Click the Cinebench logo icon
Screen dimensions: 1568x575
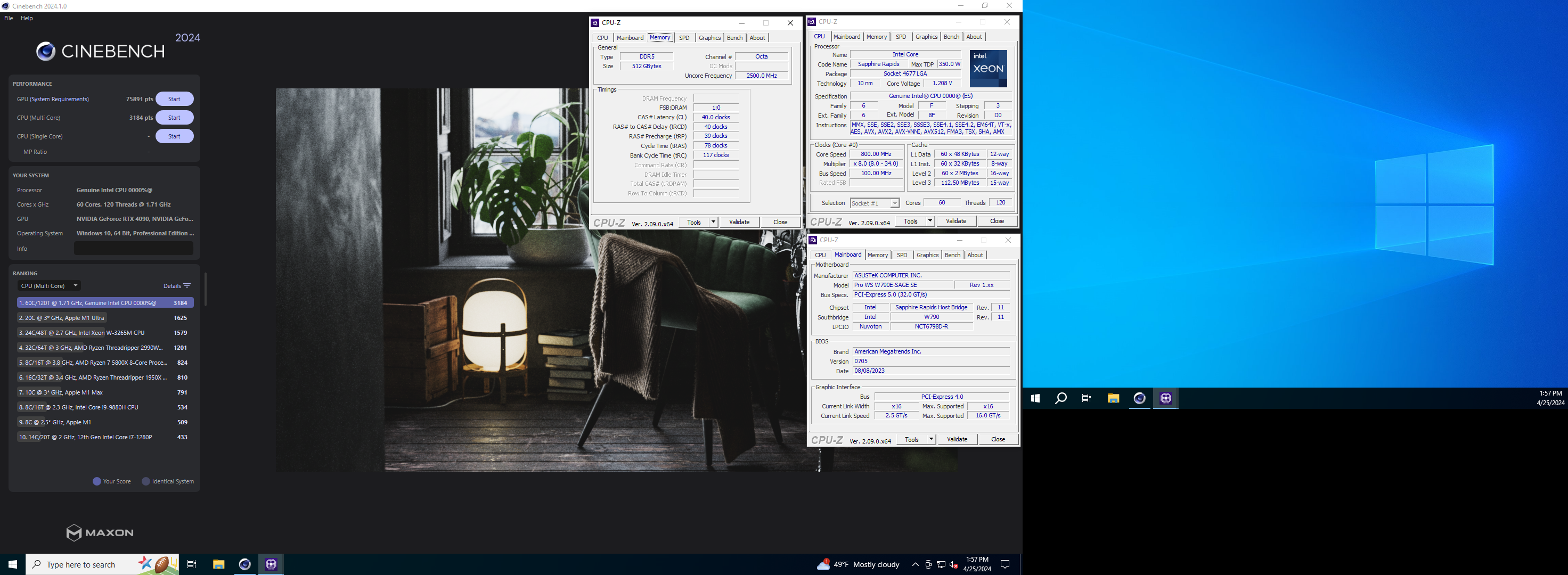46,52
